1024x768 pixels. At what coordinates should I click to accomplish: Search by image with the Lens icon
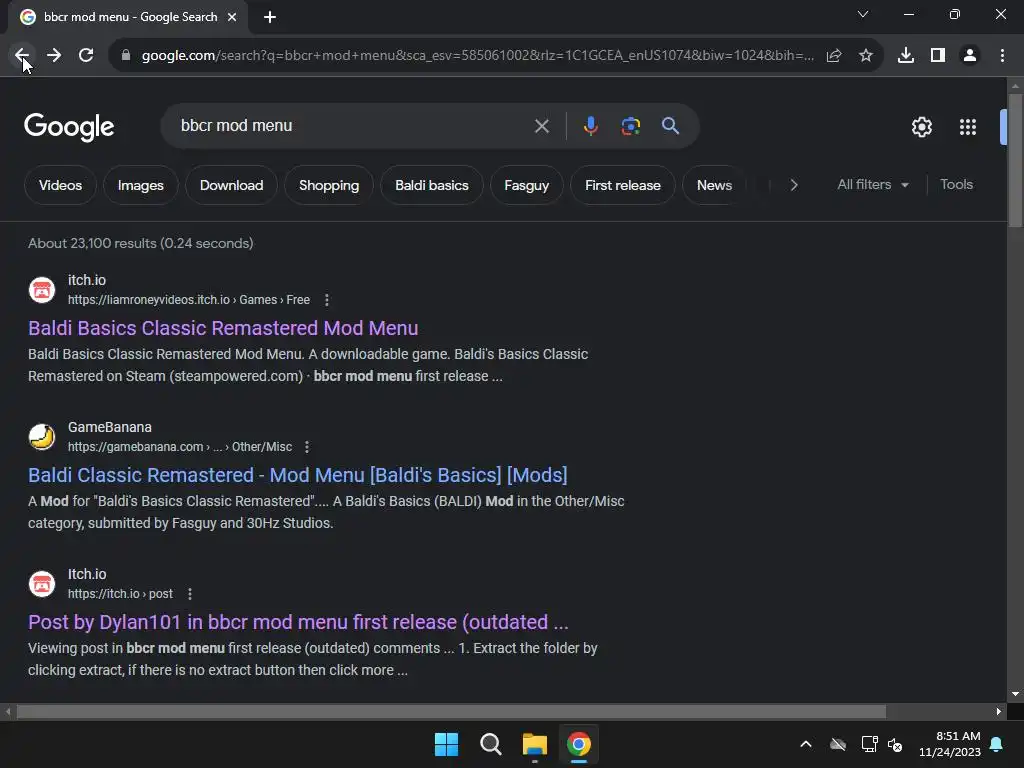pyautogui.click(x=631, y=126)
